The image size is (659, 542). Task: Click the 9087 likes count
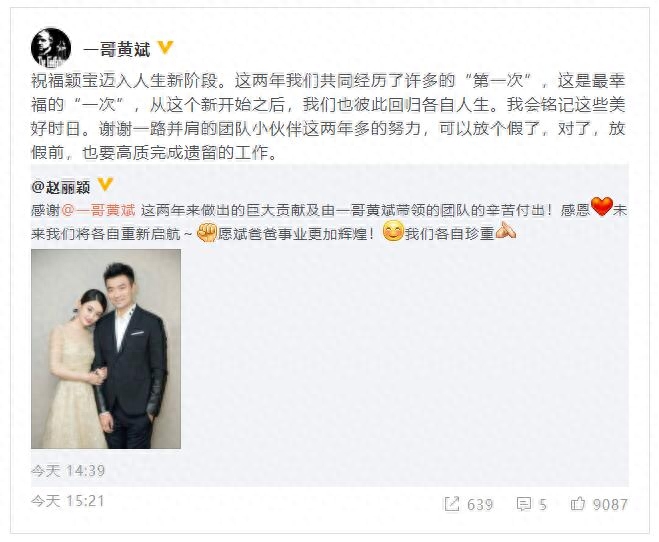[x=610, y=504]
